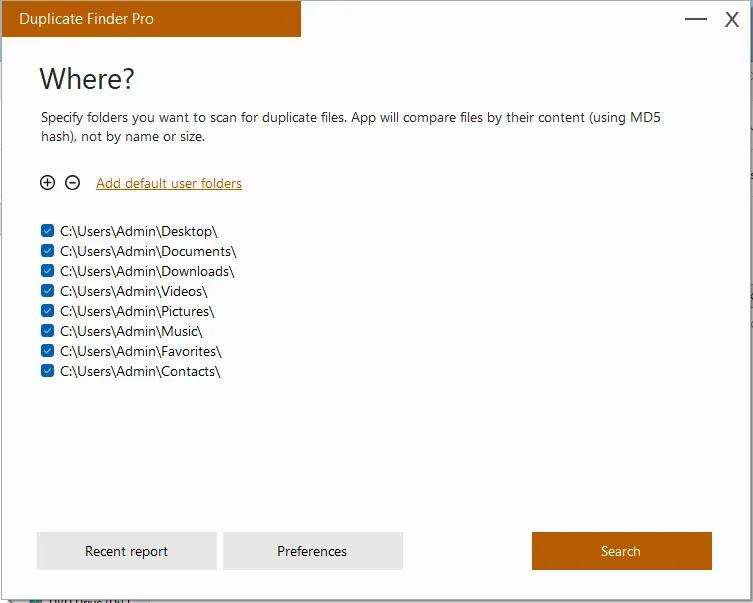Select the C:\Users\Admin\Desktop\ path text
The width and height of the screenshot is (753, 603).
click(139, 231)
